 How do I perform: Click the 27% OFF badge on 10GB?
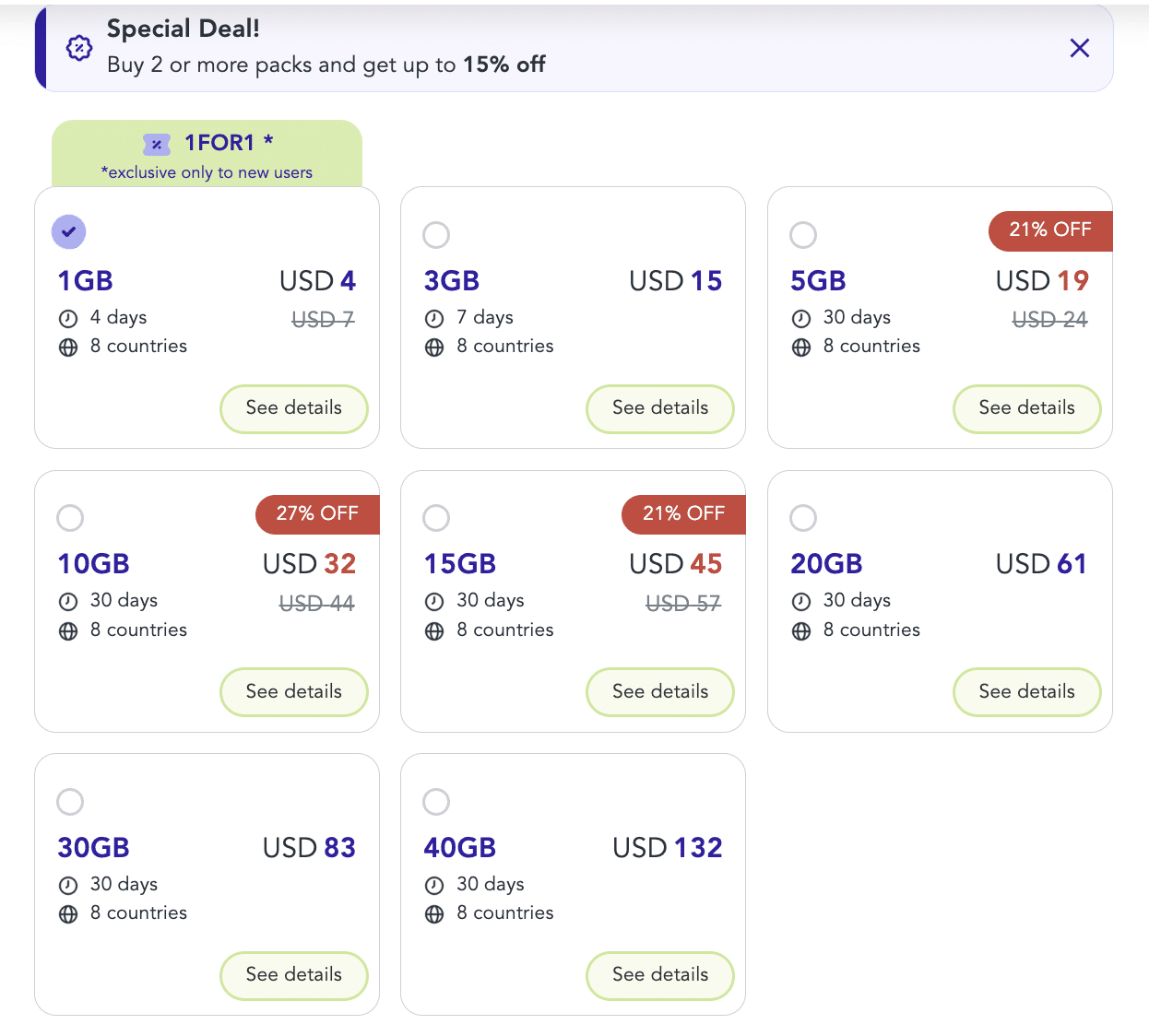click(x=316, y=514)
